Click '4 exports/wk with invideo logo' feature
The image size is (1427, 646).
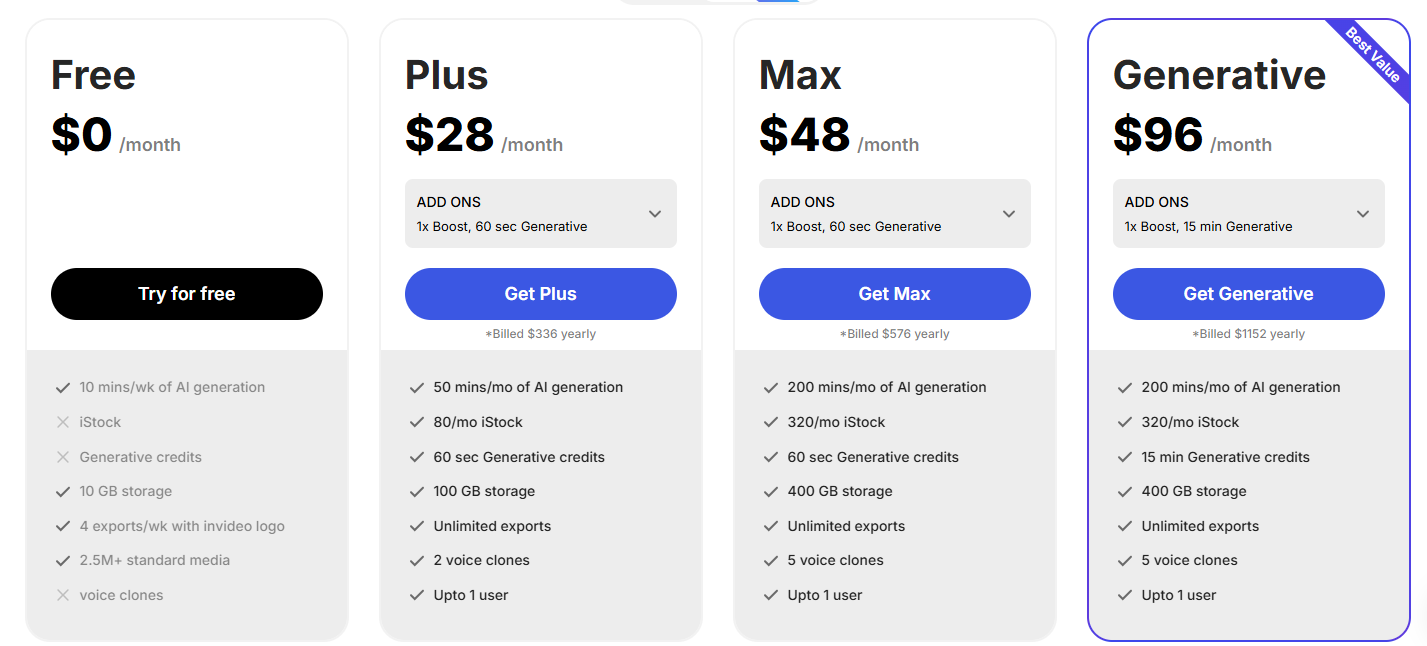coord(182,526)
